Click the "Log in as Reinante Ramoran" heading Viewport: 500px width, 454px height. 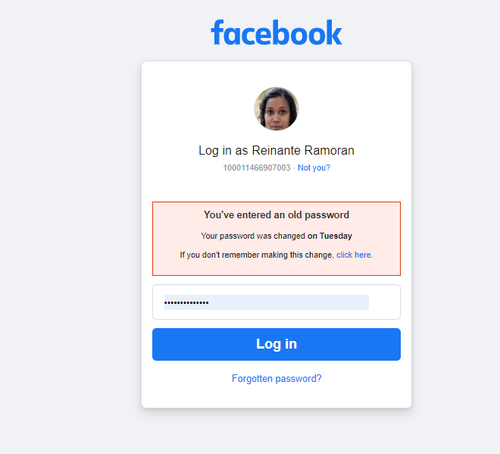point(276,151)
